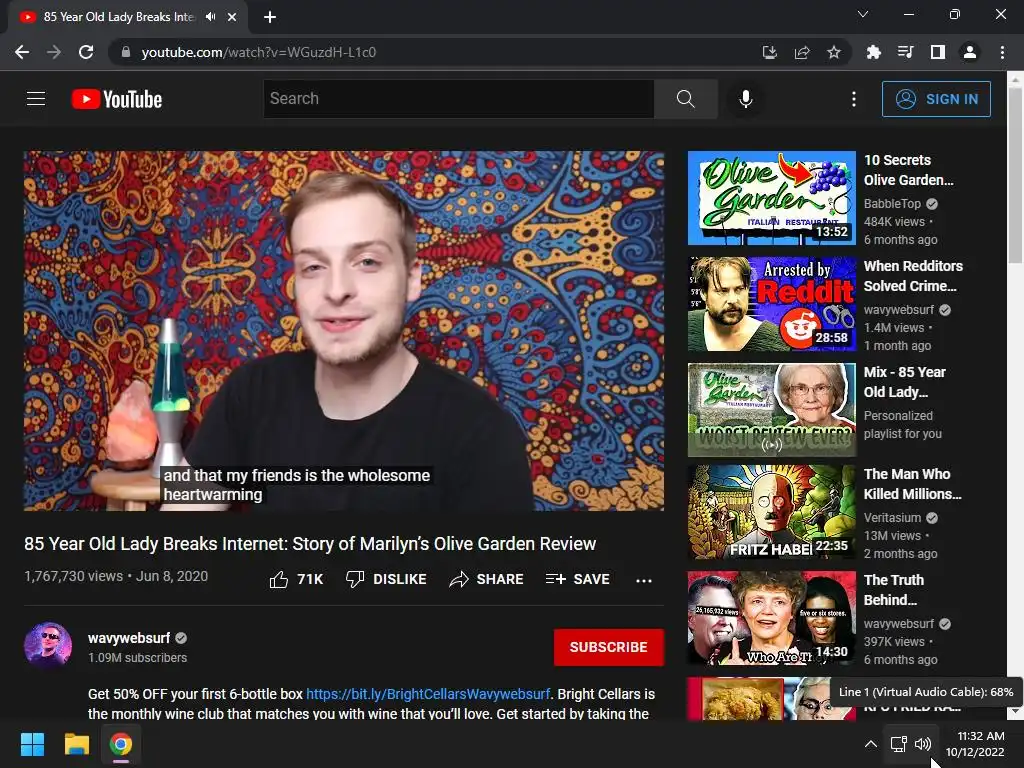Open clock showing 11:32 AM
Screen dimensions: 1024x768
pyautogui.click(x=975, y=744)
